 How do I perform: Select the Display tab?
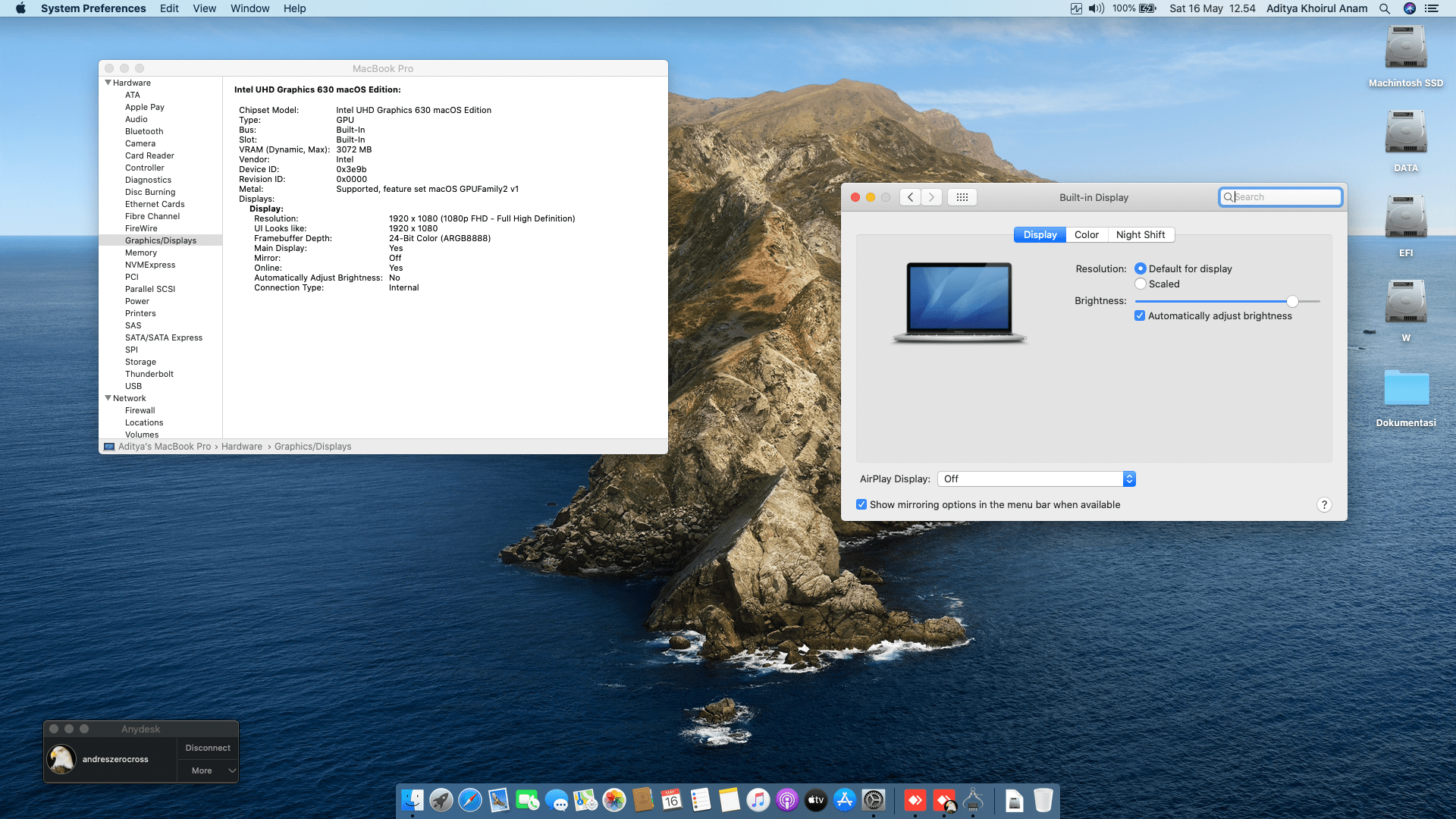coord(1040,235)
